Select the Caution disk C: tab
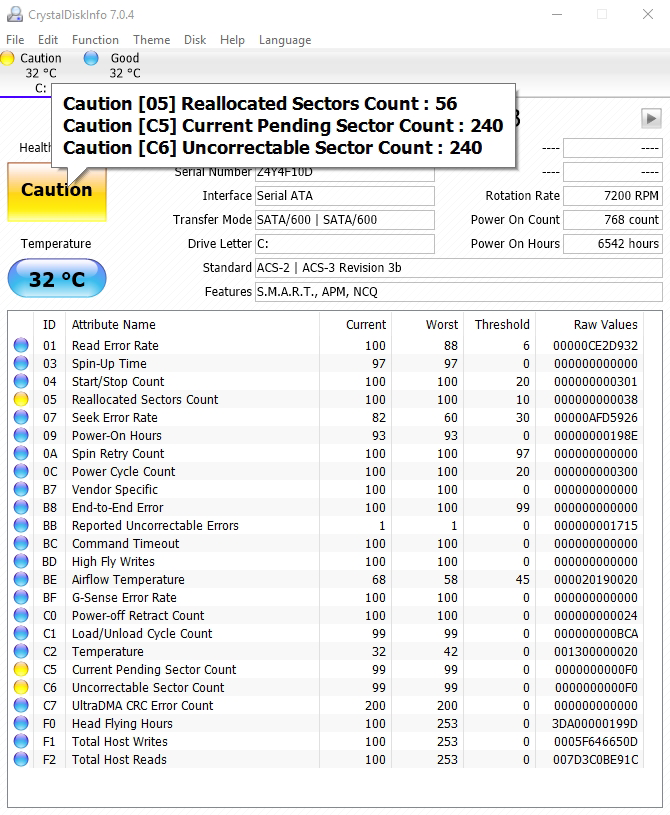The image size is (670, 815). click(31, 73)
